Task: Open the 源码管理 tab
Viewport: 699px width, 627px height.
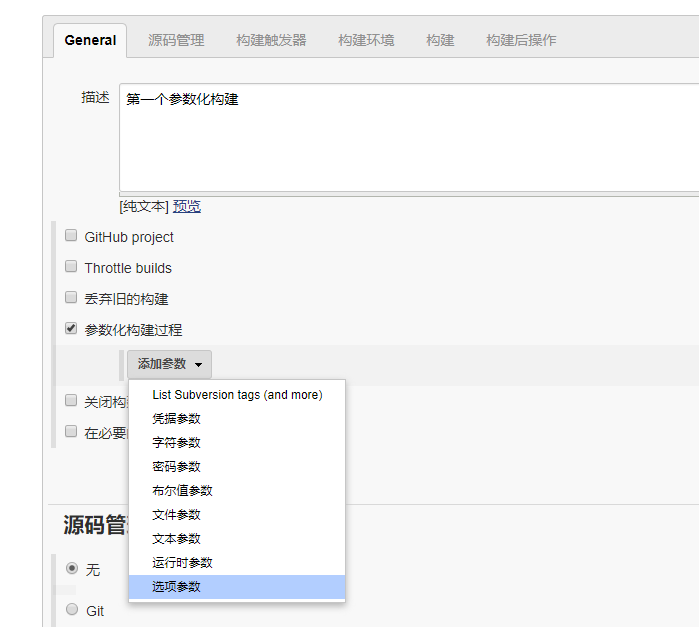Action: (x=176, y=41)
